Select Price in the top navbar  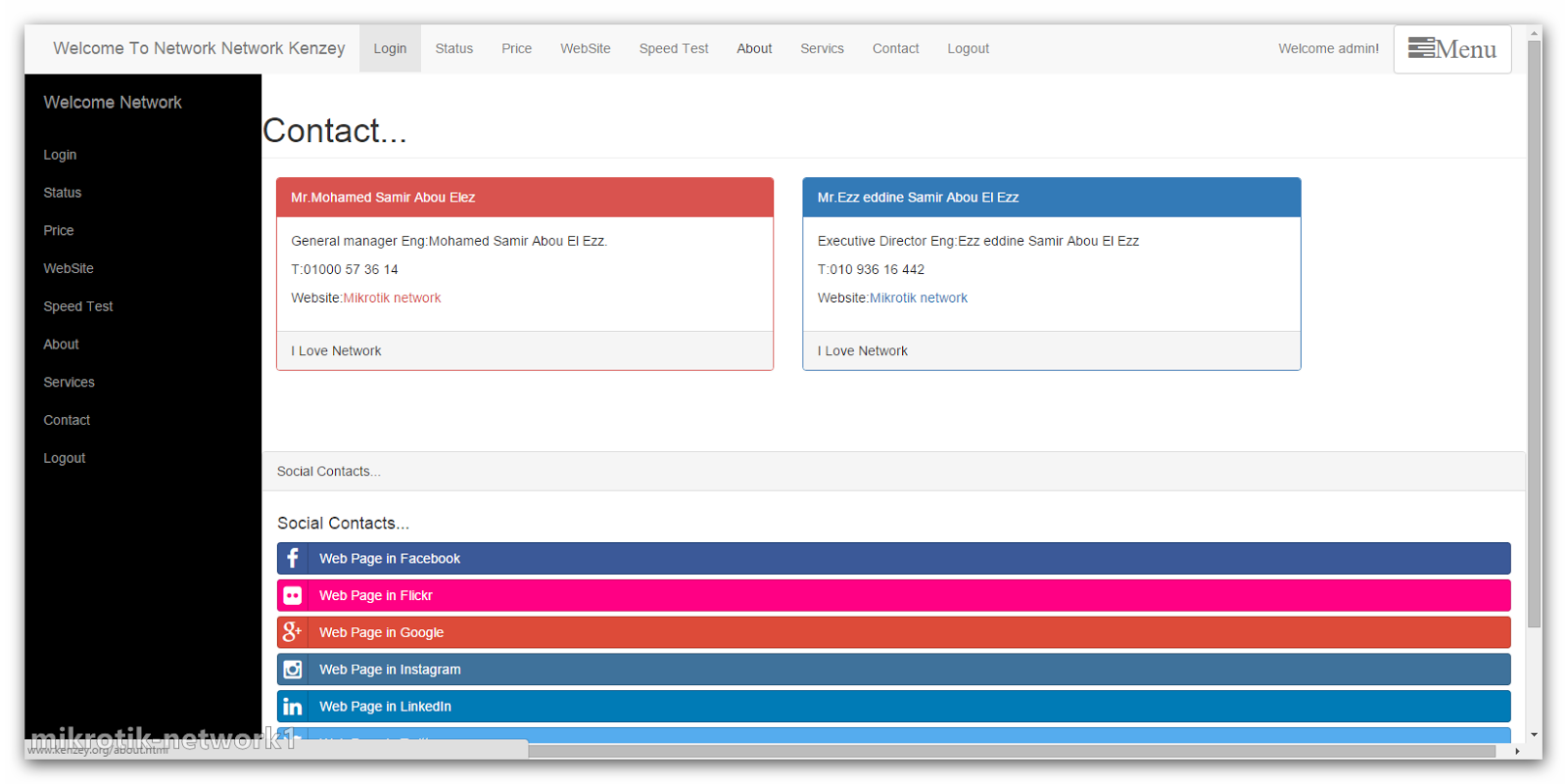coord(516,49)
